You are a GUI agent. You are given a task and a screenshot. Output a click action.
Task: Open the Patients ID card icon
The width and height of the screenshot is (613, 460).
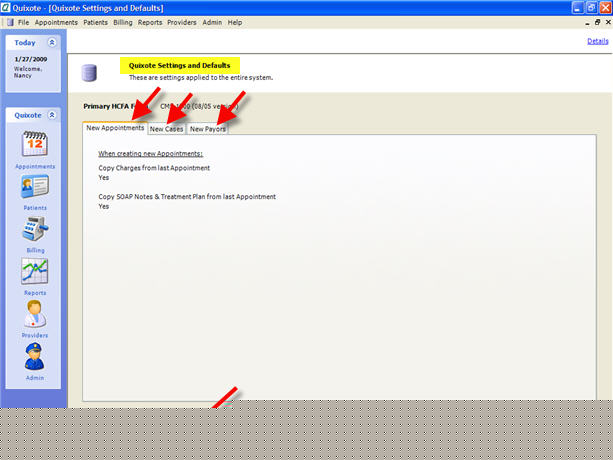(x=35, y=186)
